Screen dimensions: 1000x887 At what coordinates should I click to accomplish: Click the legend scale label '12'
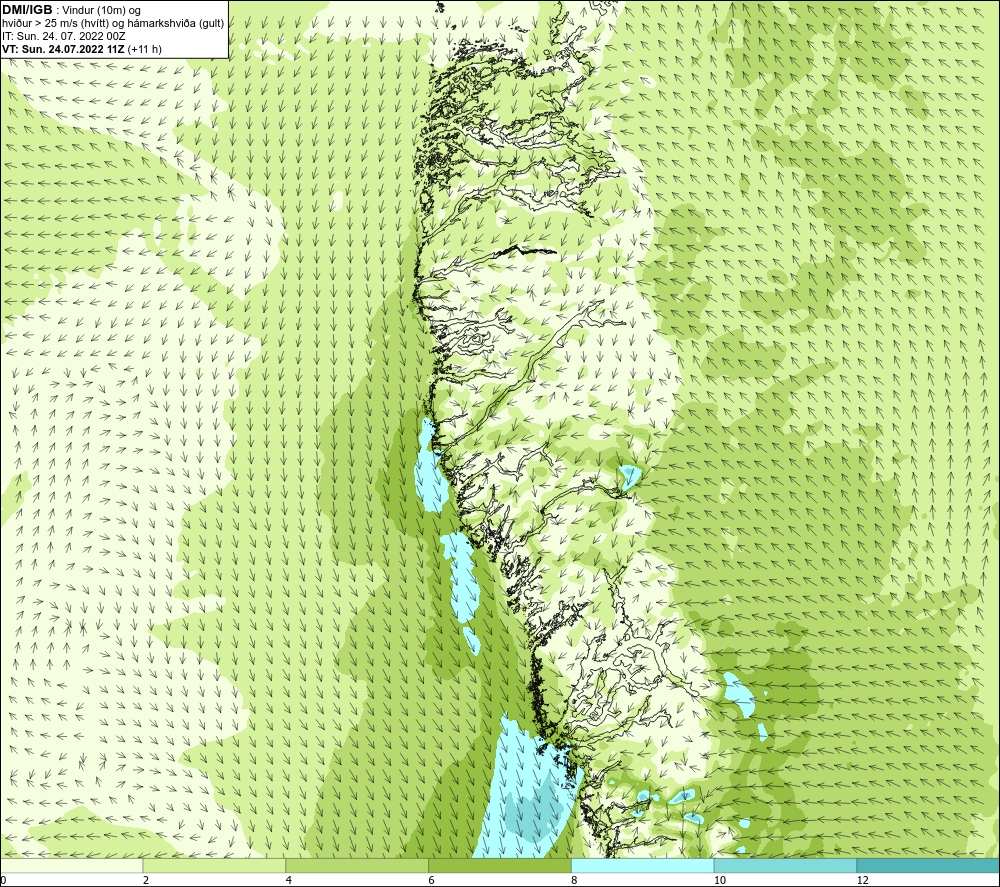point(862,880)
